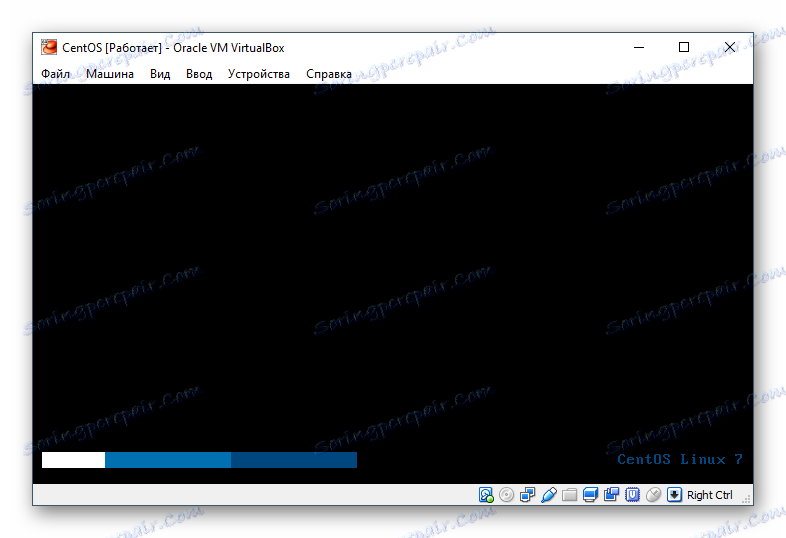Open the shared folders status icon

[x=569, y=495]
